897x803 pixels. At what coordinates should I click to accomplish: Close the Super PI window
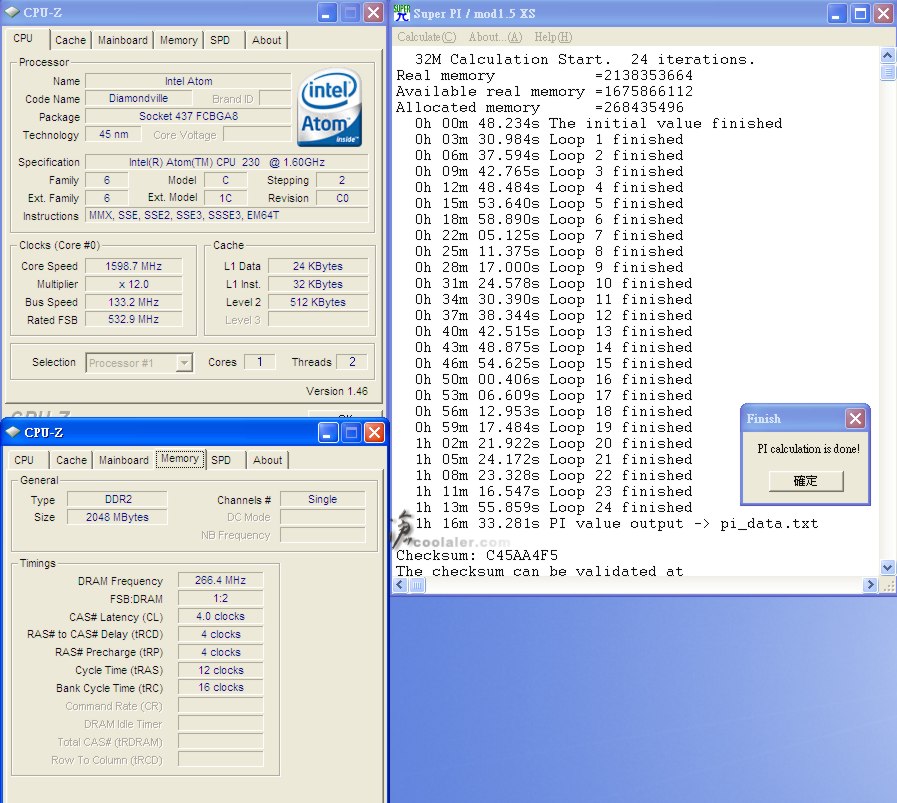point(883,13)
